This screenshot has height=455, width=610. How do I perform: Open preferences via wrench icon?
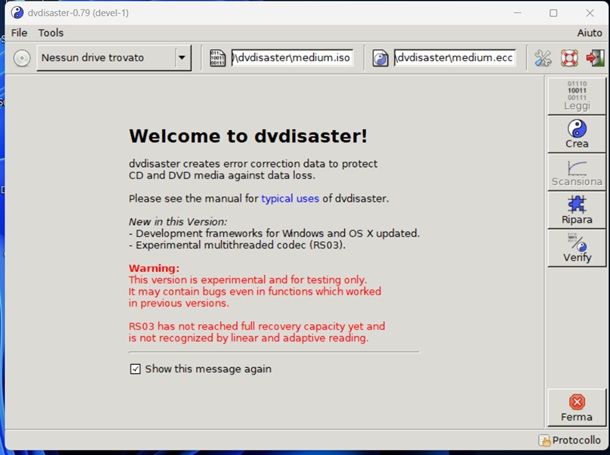point(543,58)
